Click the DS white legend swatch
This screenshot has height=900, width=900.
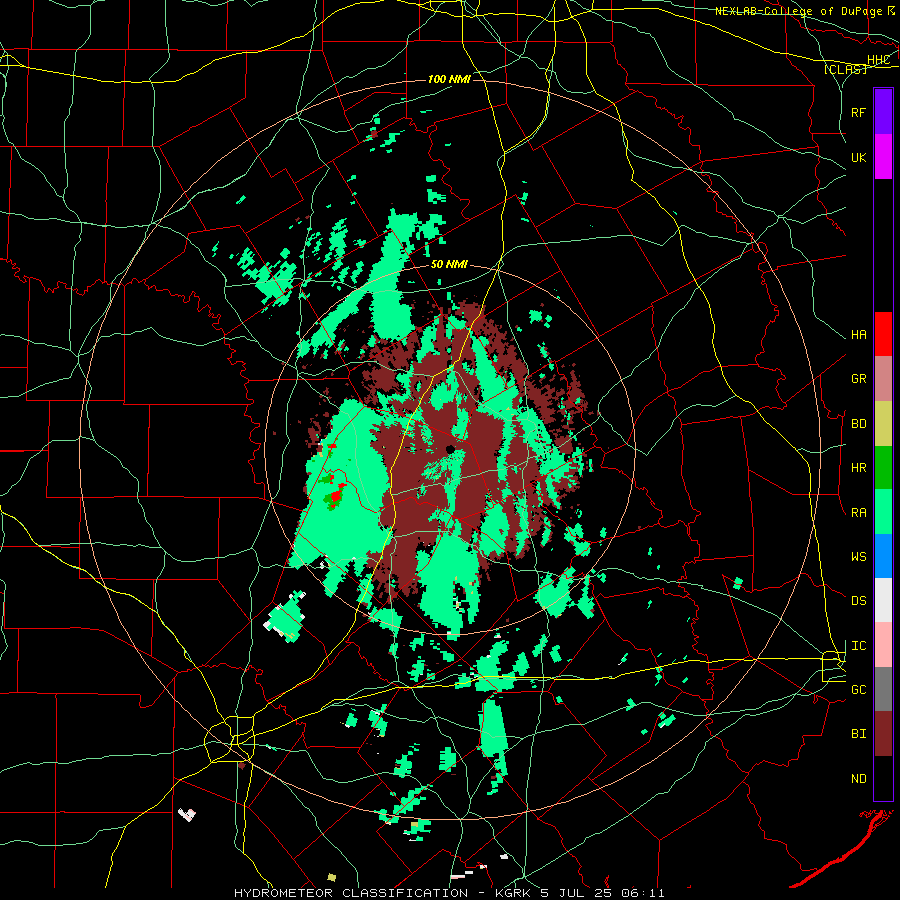883,600
